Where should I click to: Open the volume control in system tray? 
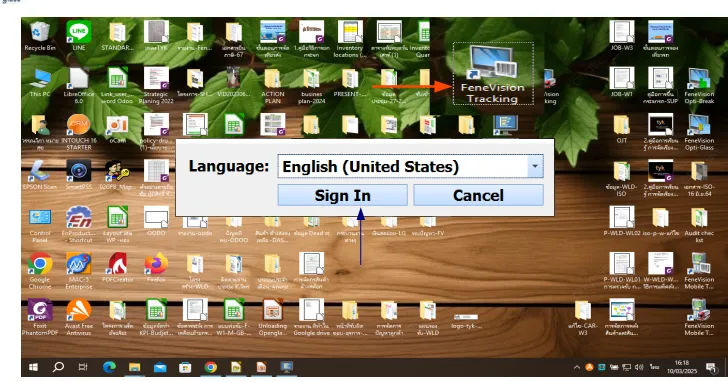tap(639, 368)
